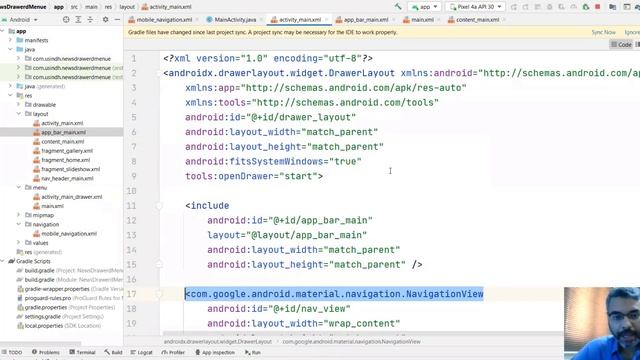Collapse the navigation folder

tap(18, 224)
